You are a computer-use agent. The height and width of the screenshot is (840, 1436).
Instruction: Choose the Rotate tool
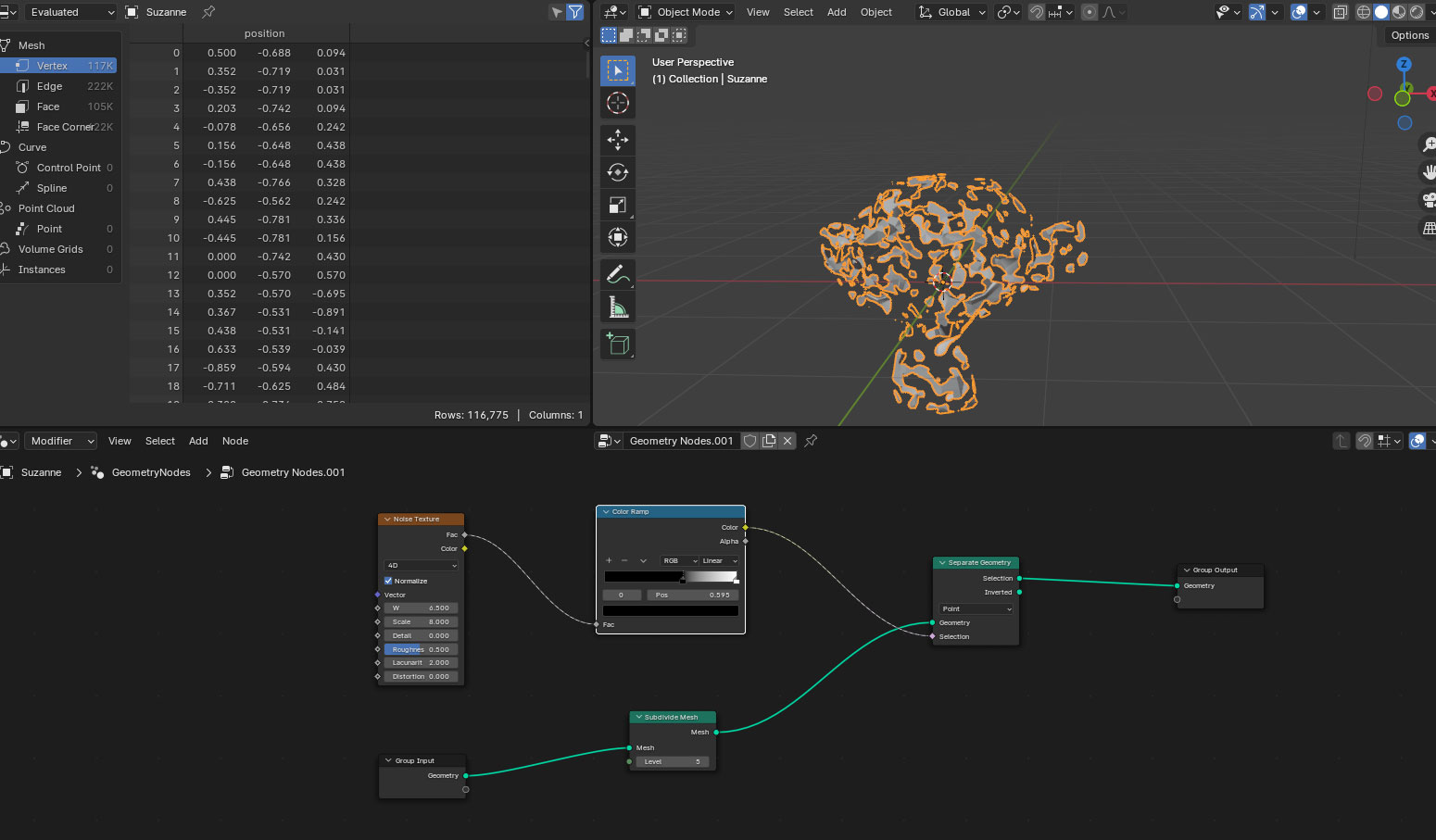tap(618, 172)
